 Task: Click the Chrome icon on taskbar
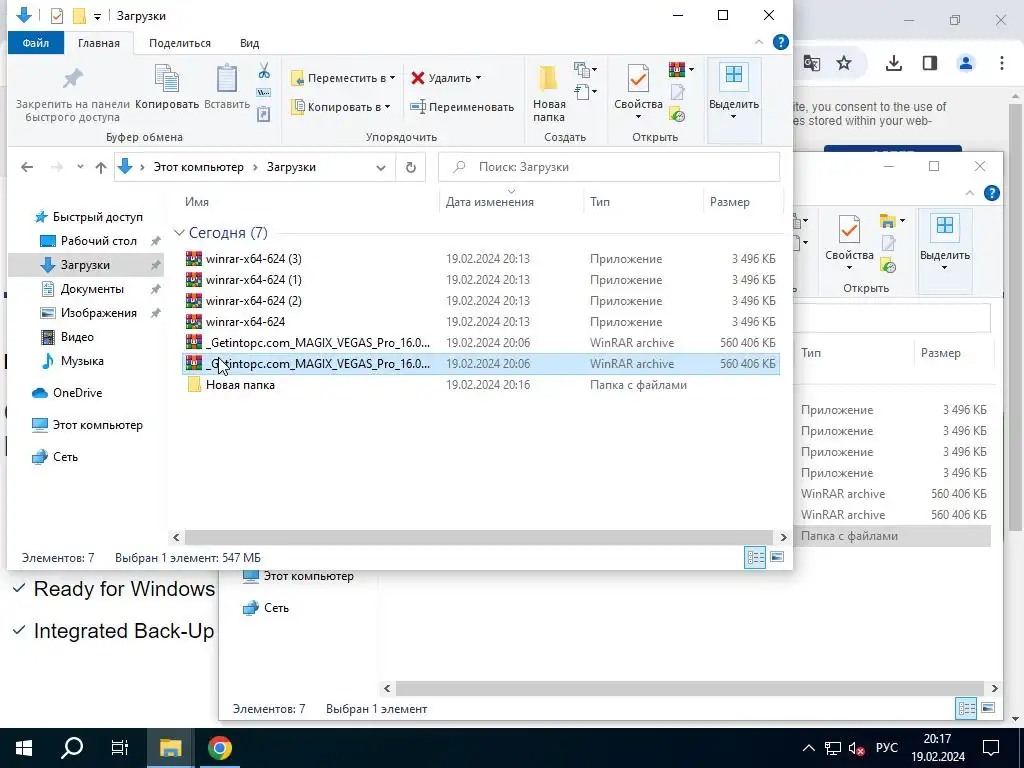[220, 748]
